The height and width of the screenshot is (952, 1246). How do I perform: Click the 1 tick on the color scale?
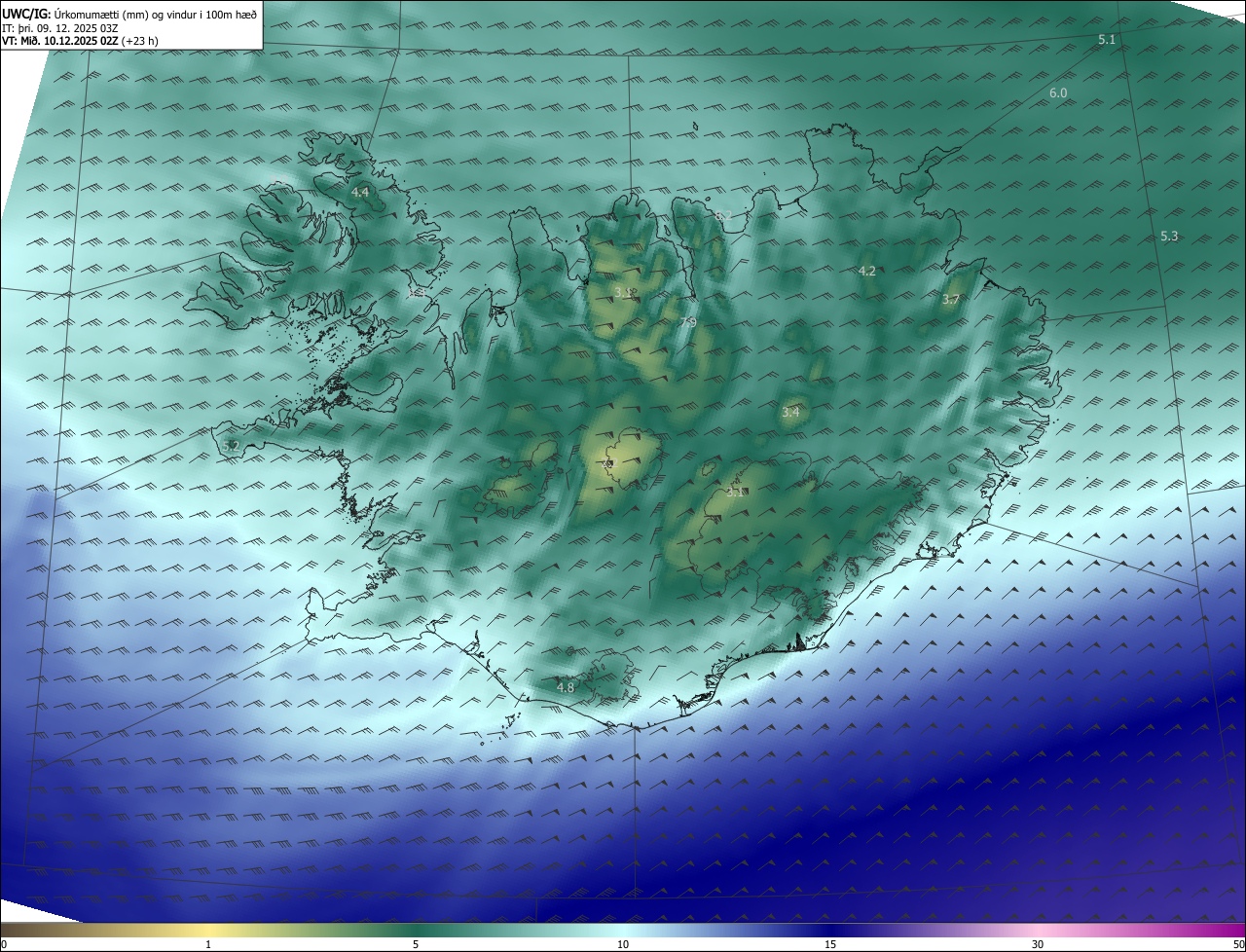click(x=208, y=944)
